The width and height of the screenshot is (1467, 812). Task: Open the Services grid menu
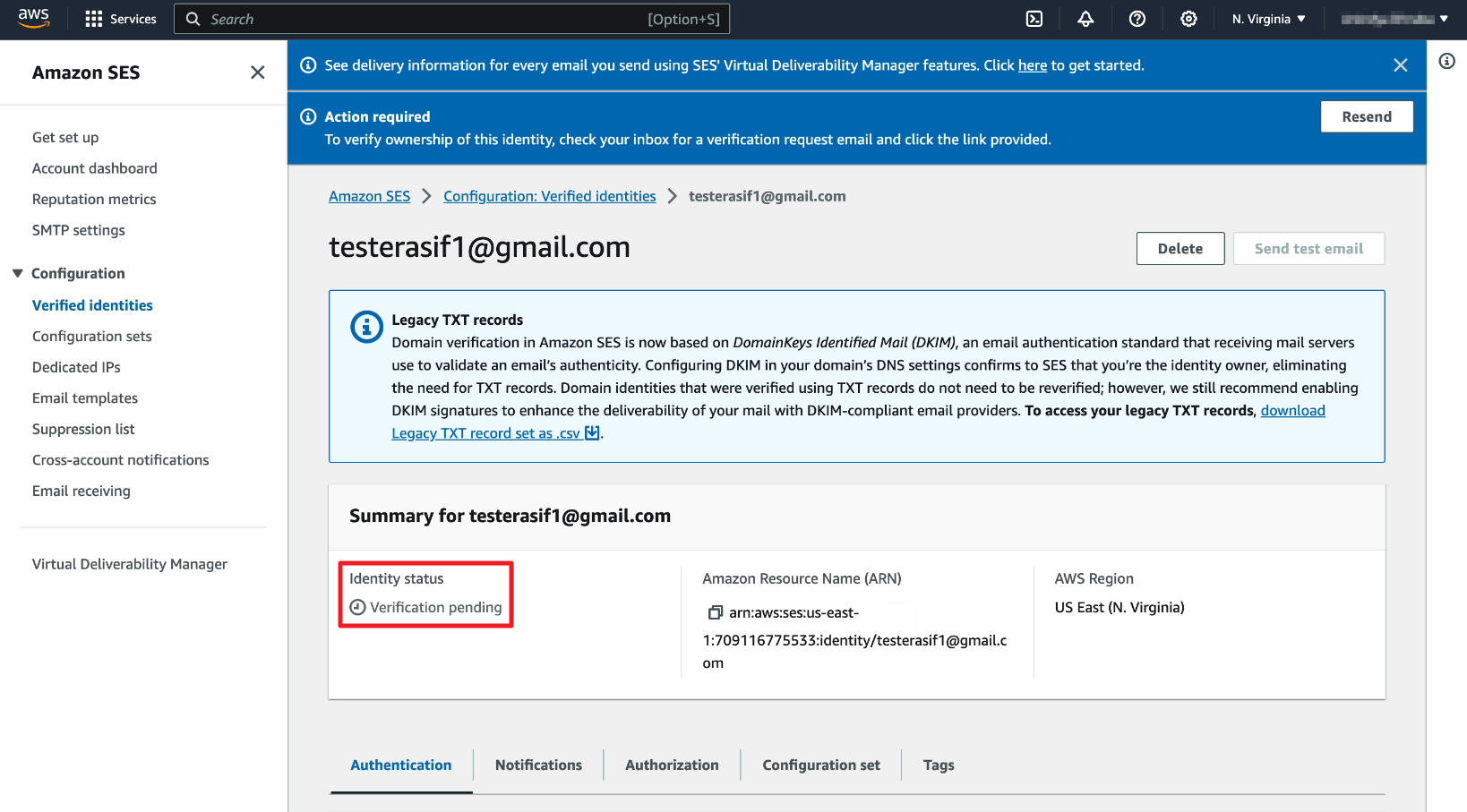120,19
